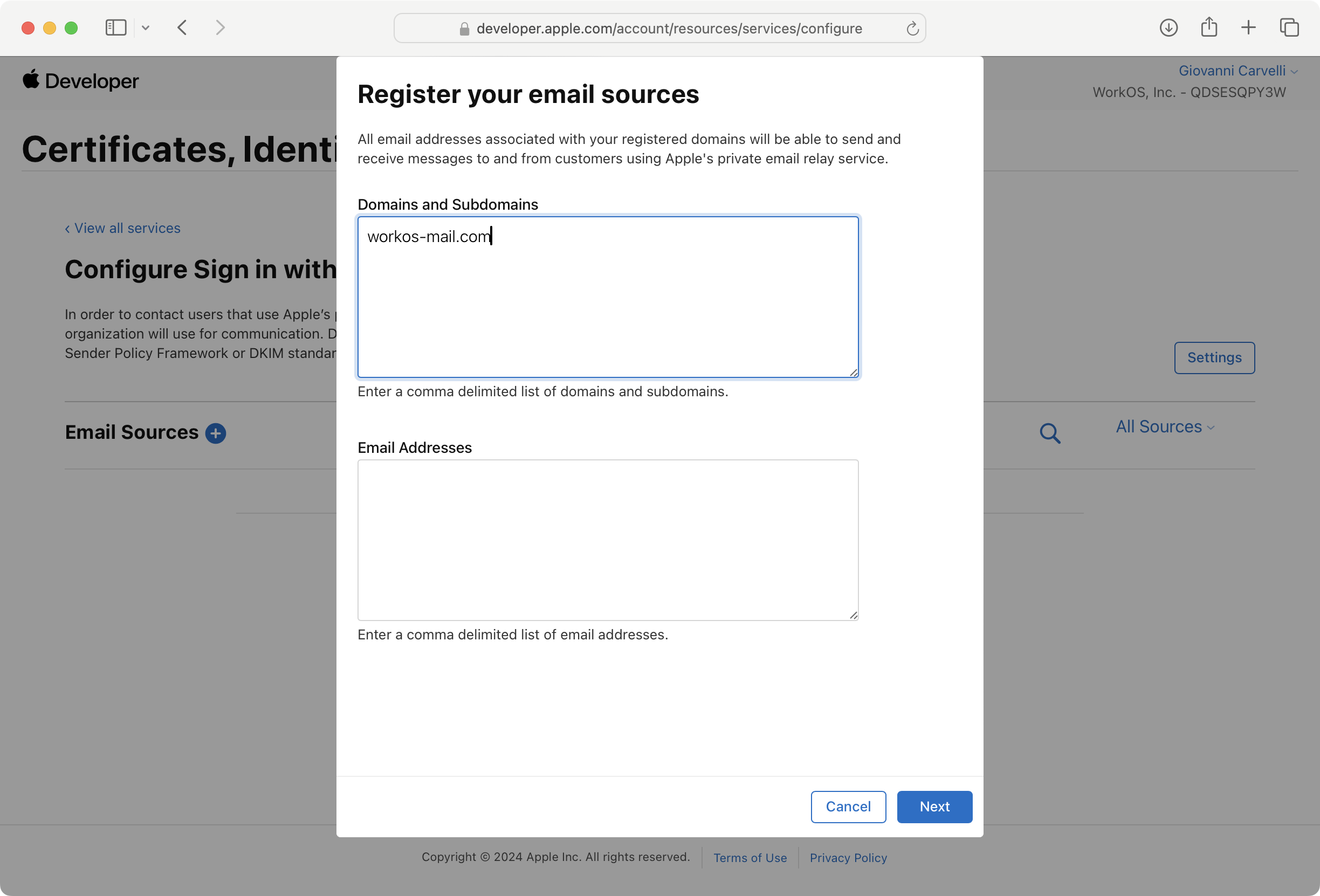Open the Safari downloads icon
This screenshot has width=1320, height=896.
pos(1168,28)
